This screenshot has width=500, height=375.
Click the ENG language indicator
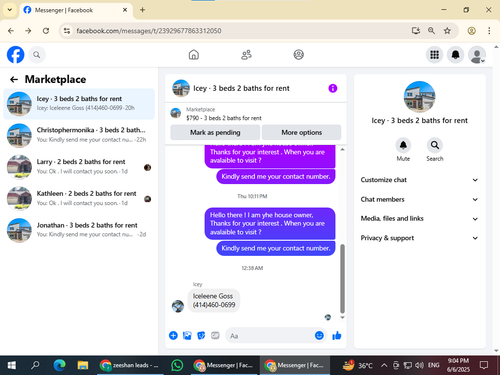[x=434, y=365]
